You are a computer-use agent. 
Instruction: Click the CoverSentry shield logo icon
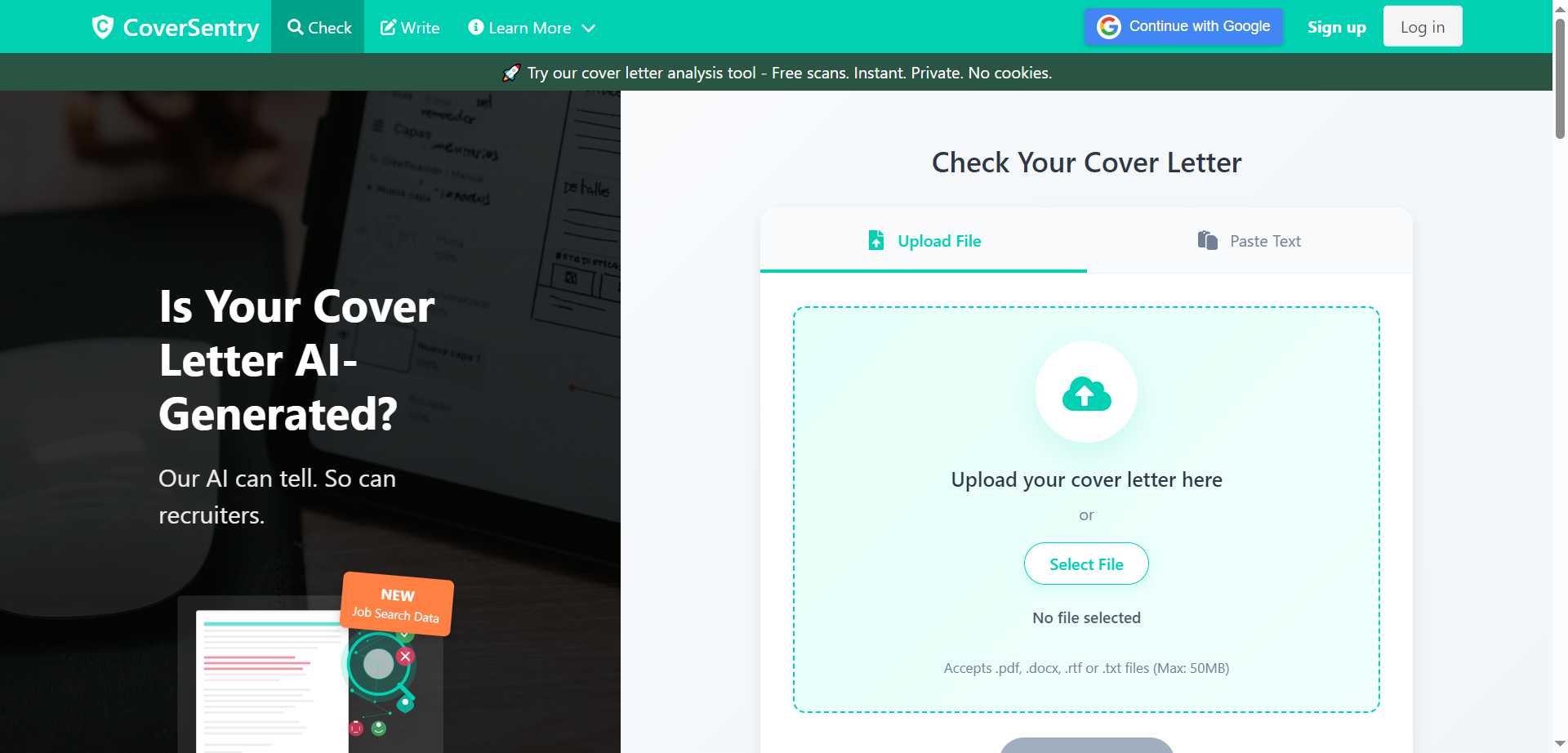coord(102,27)
